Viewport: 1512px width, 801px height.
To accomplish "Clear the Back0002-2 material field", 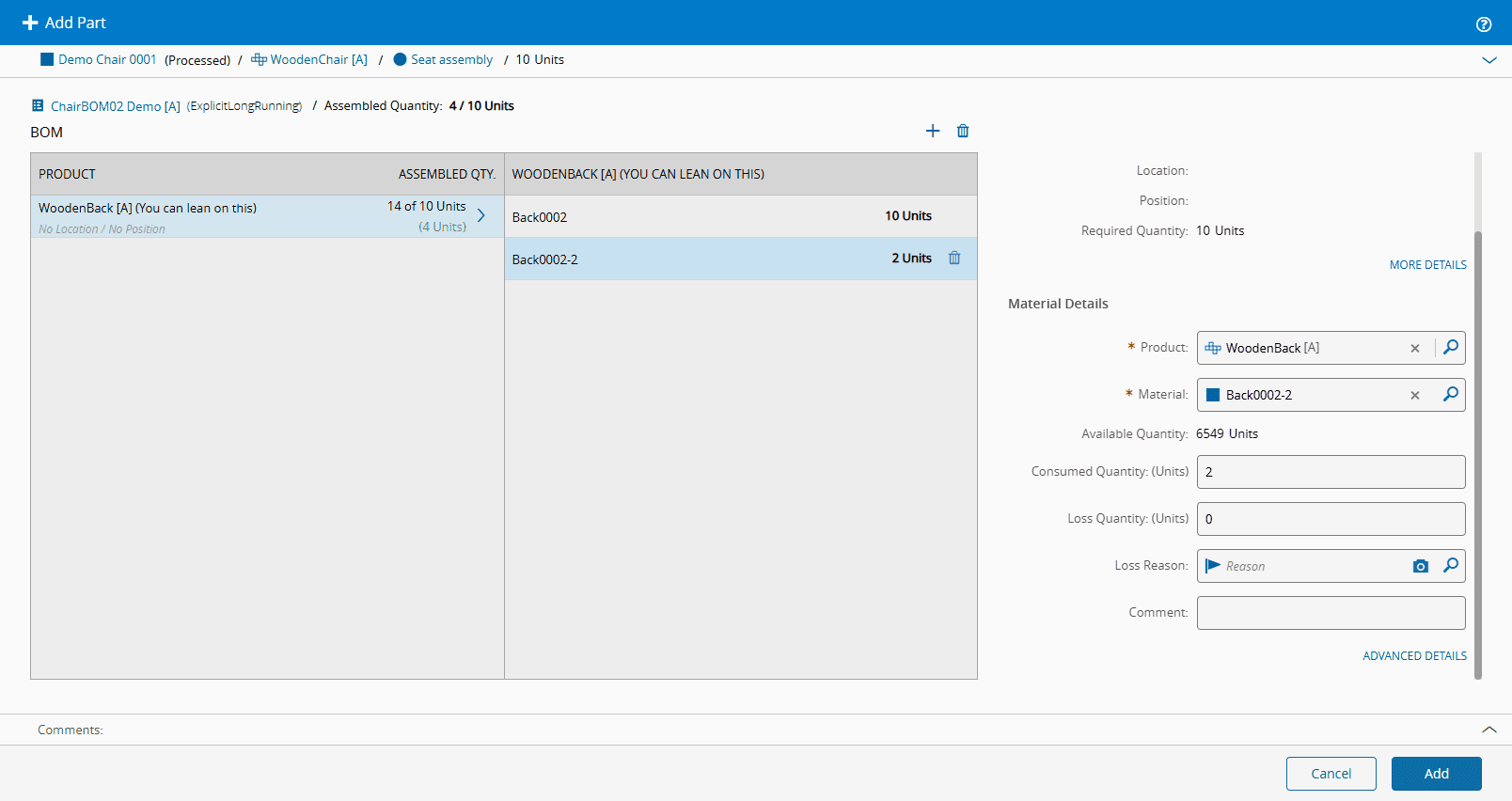I will pos(1415,396).
